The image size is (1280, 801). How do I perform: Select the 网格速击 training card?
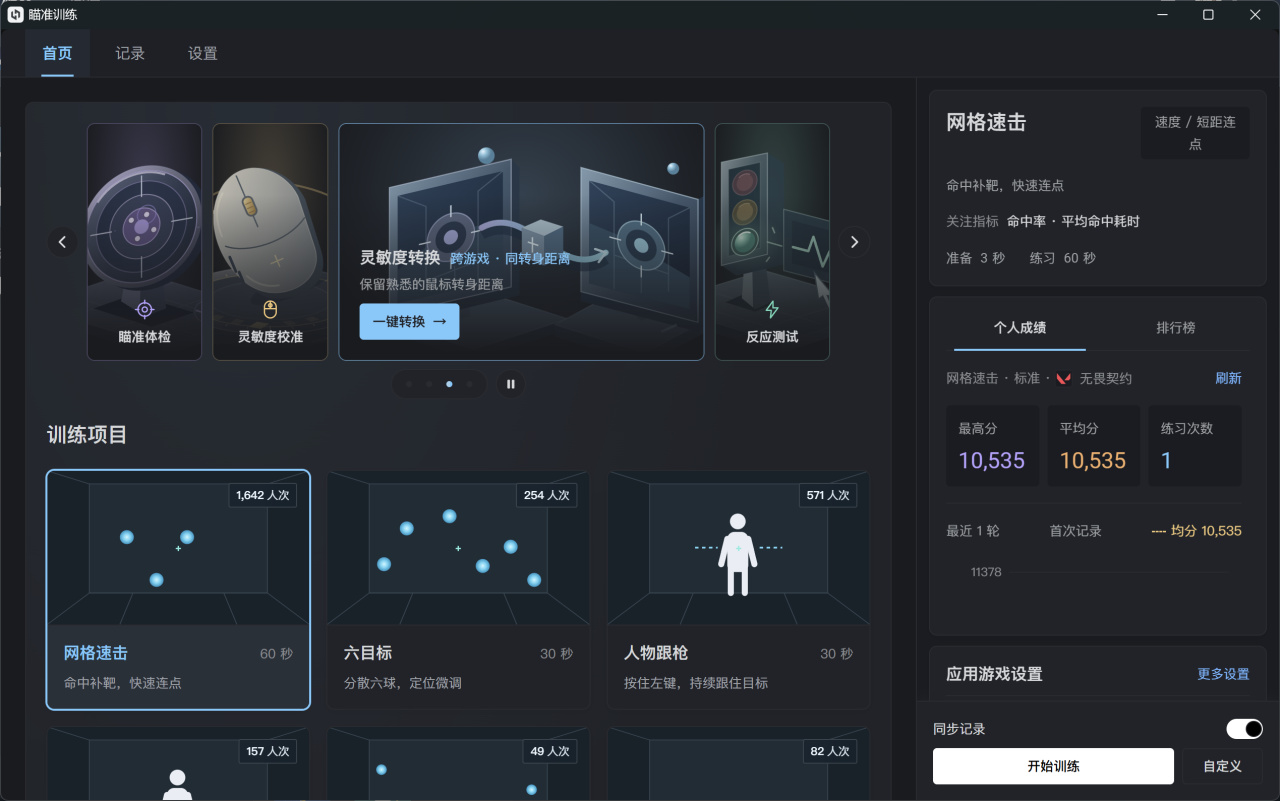[x=178, y=590]
